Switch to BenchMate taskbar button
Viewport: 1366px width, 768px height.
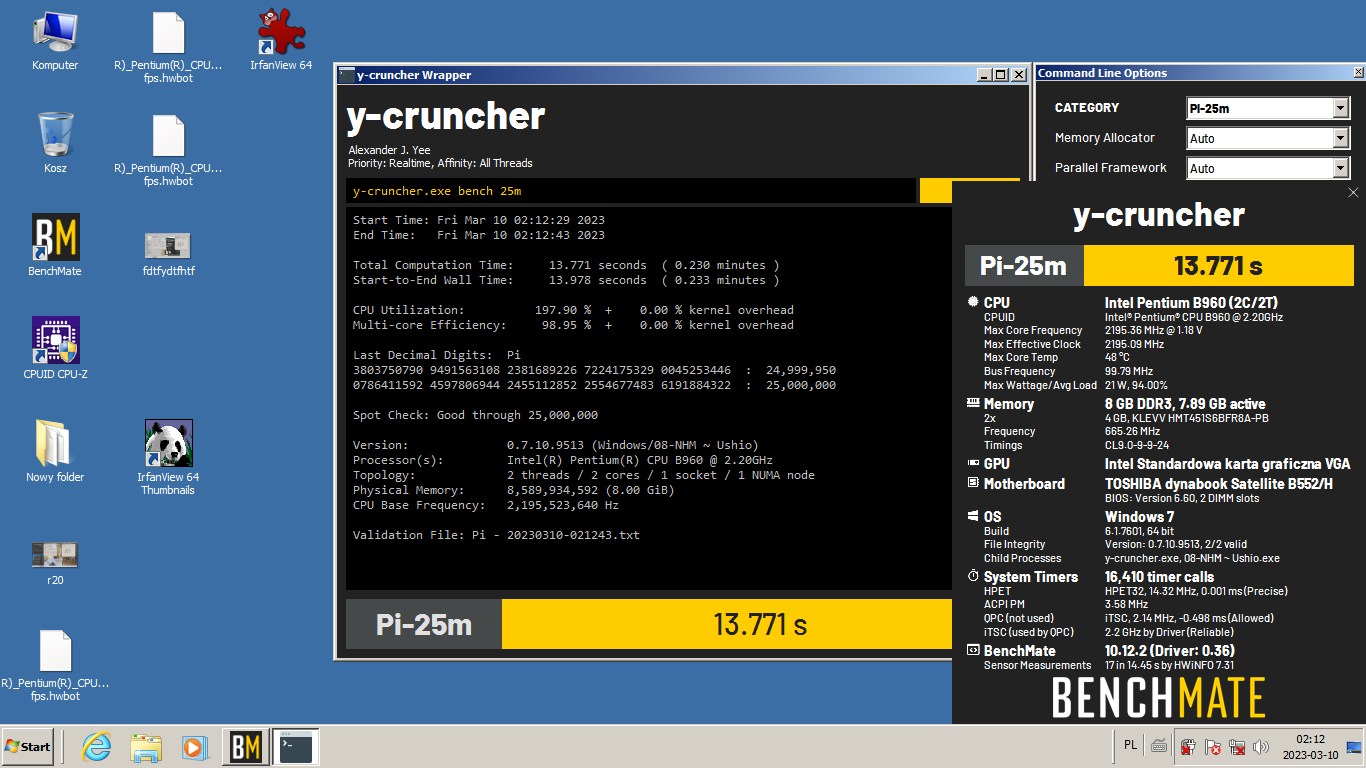[x=245, y=746]
